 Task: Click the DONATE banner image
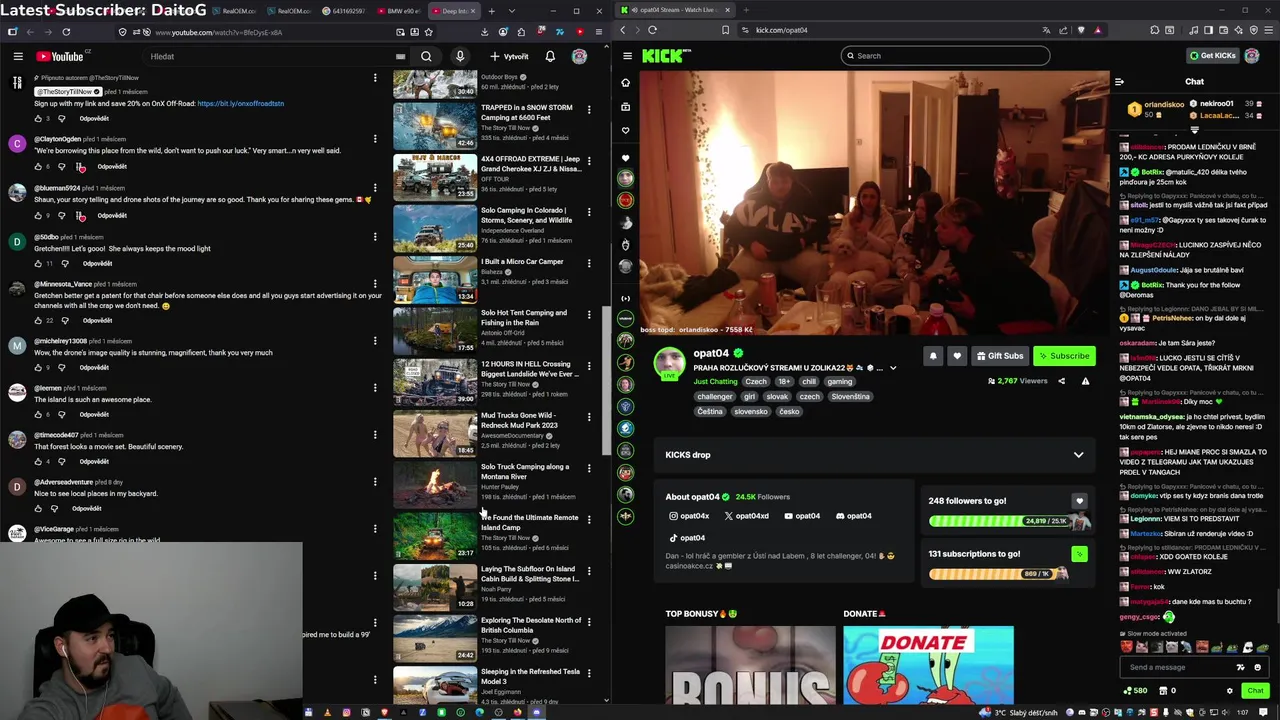point(928,666)
